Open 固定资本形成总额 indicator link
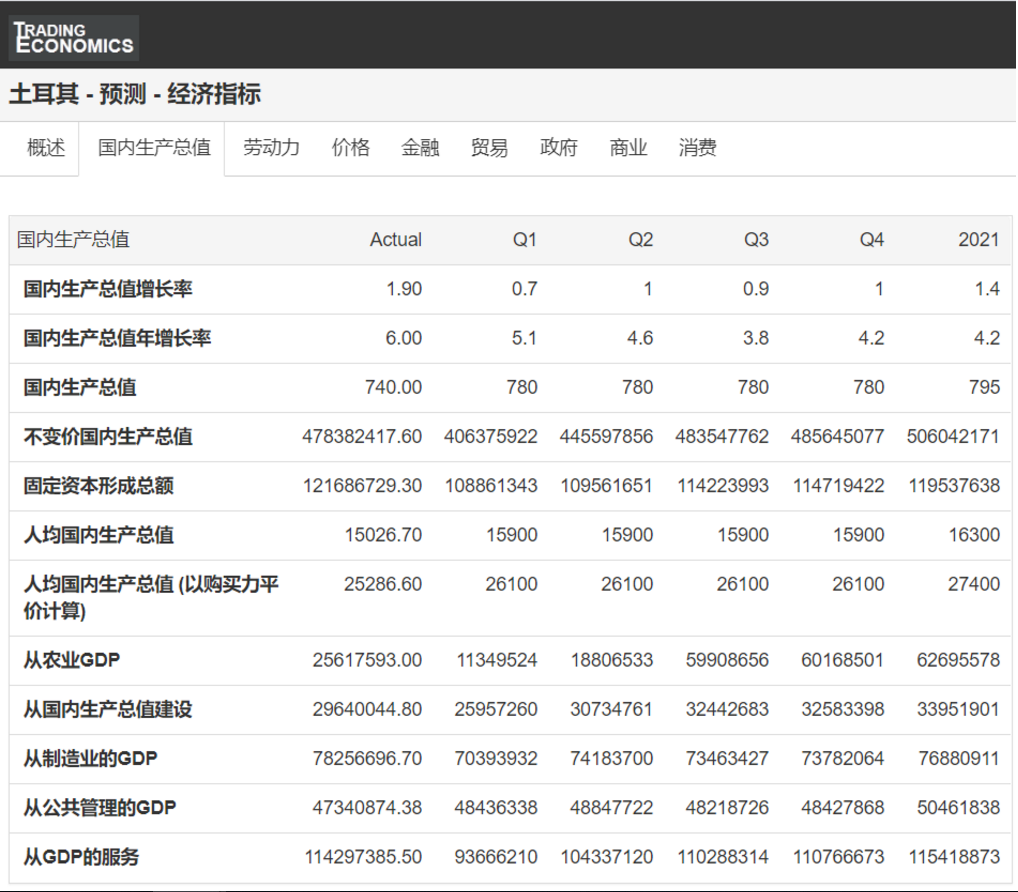Screen dimensions: 1018x892 point(99,486)
